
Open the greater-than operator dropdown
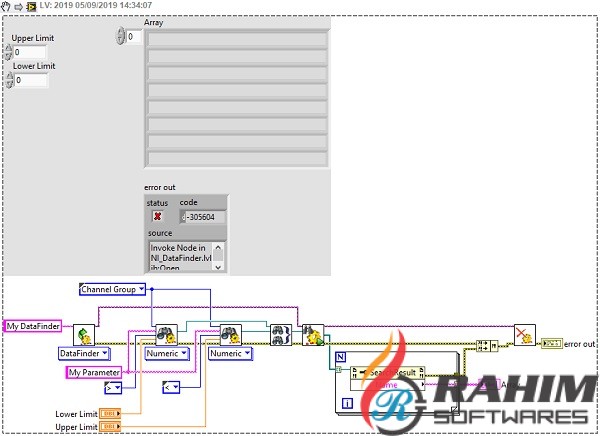click(x=117, y=388)
